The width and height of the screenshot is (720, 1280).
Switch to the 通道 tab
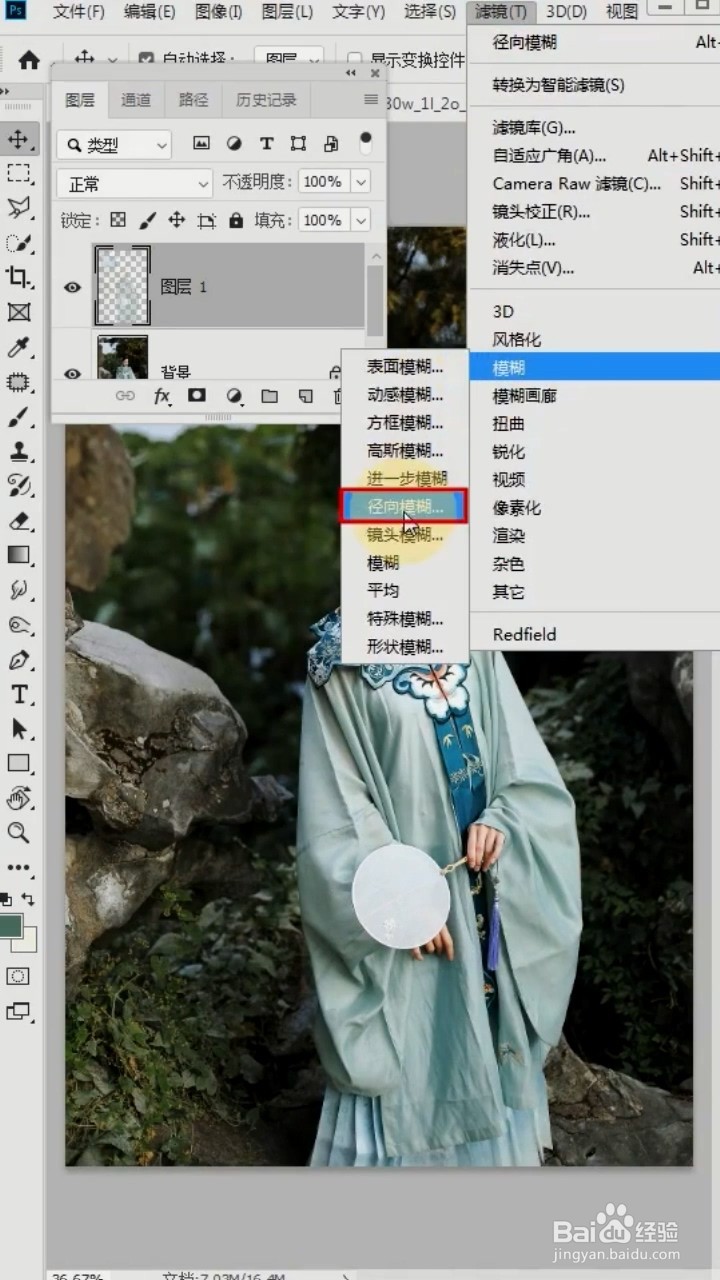tap(136, 100)
